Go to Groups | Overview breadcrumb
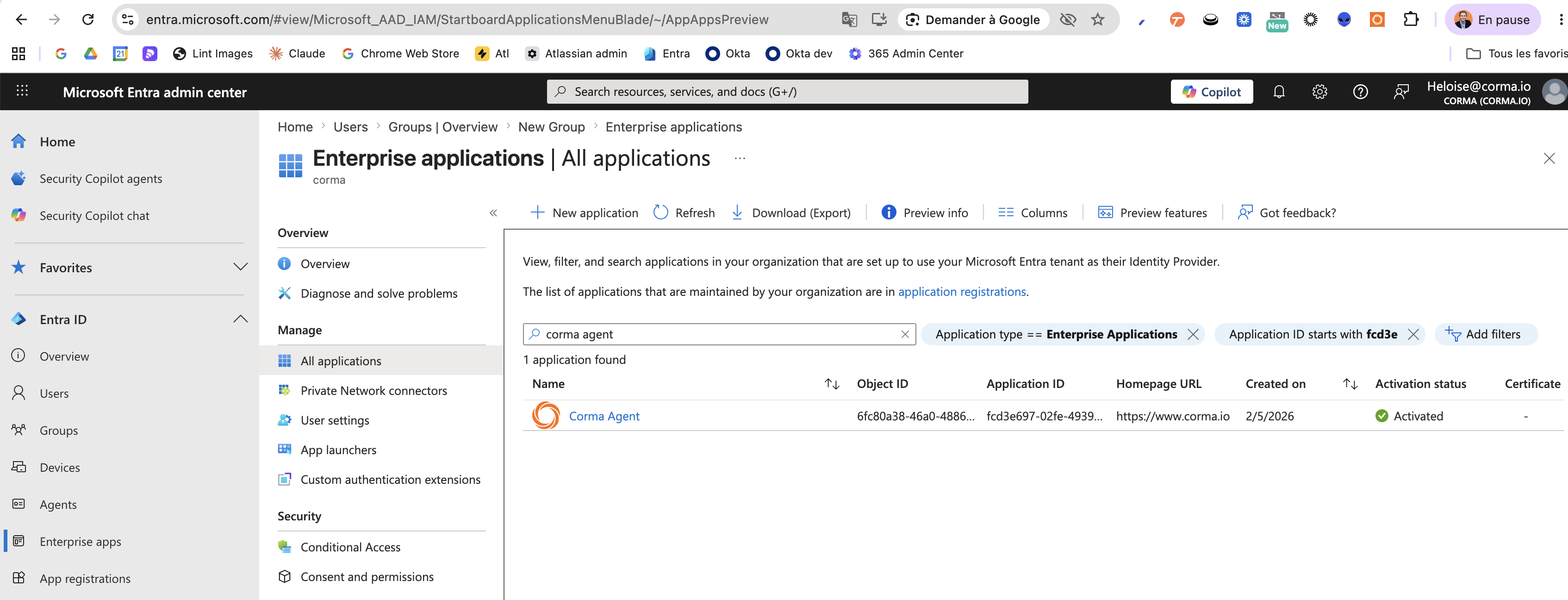1568x600 pixels. [x=442, y=127]
